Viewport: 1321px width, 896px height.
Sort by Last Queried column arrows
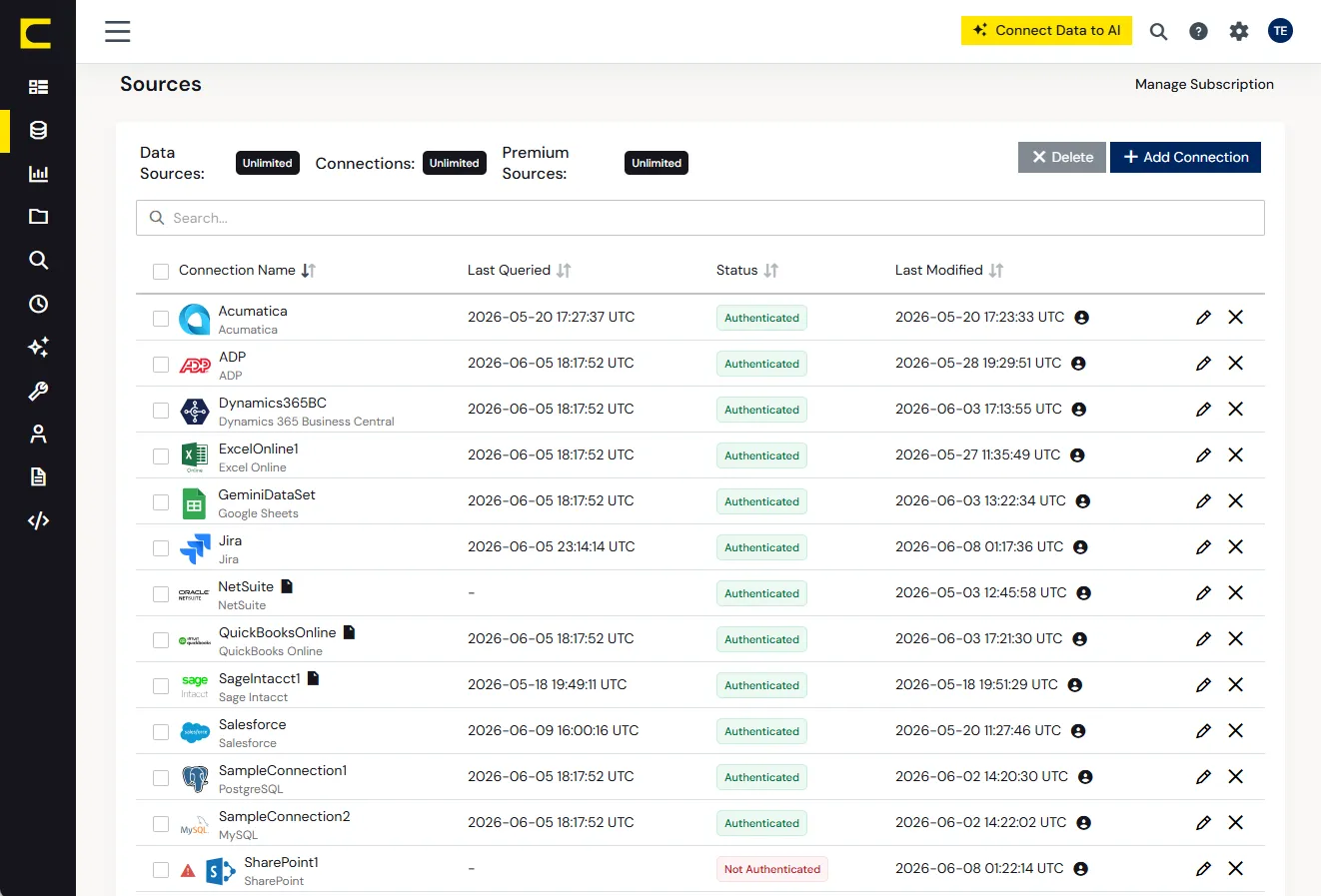tap(564, 271)
